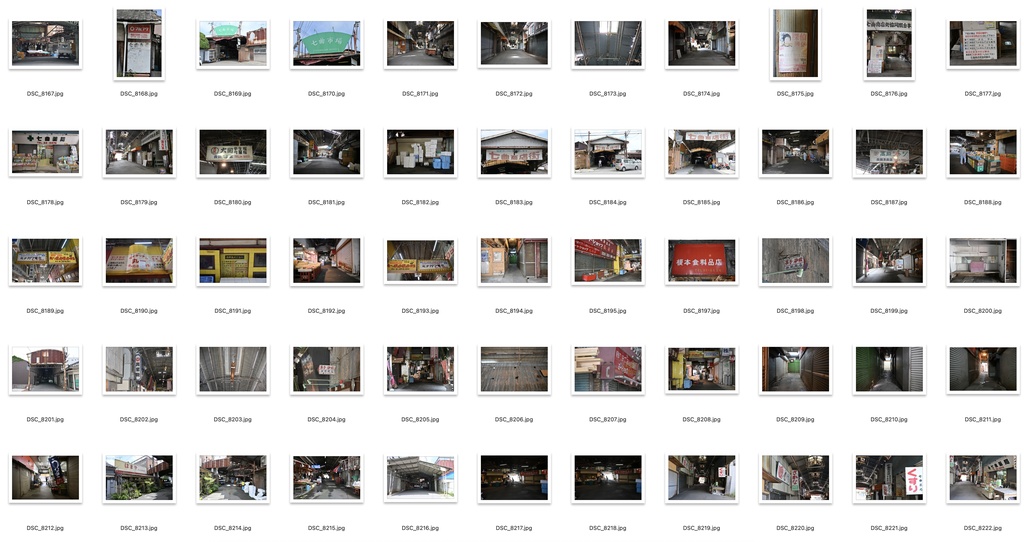Select the DSC_8180.jpg thumbnail
This screenshot has height=542, width=1024.
232,152
